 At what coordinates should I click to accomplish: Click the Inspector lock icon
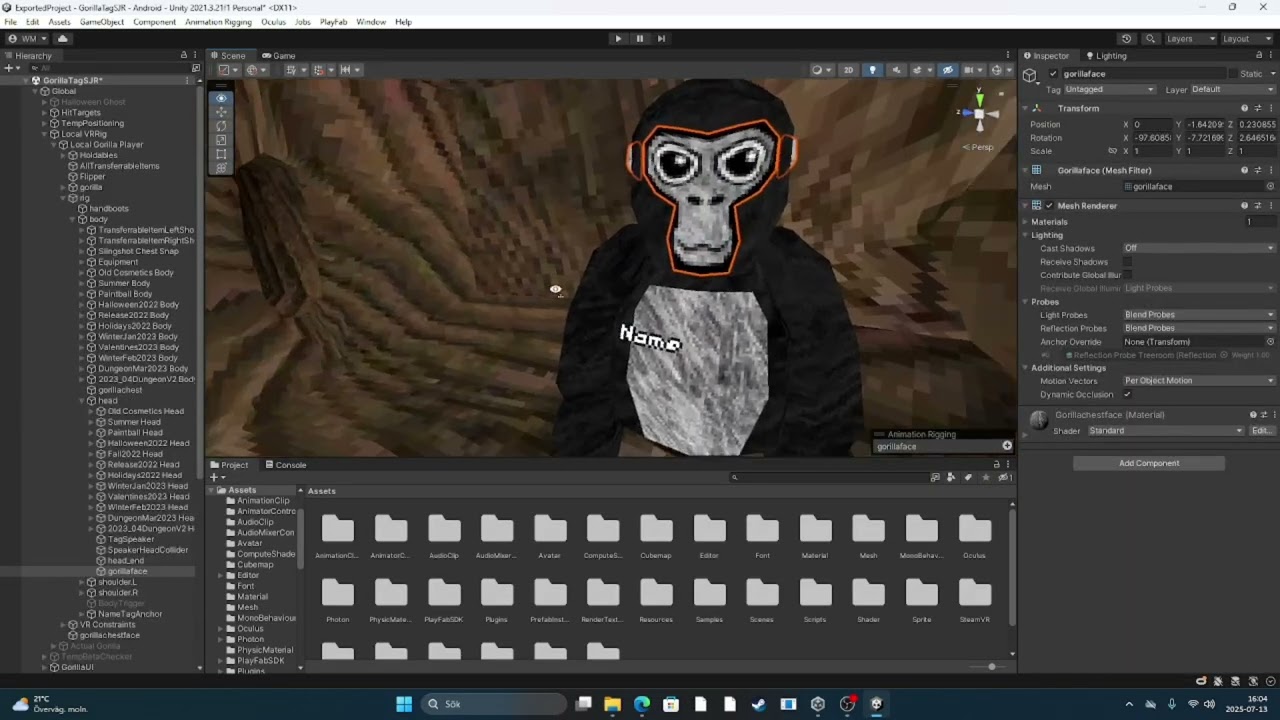tap(1260, 56)
